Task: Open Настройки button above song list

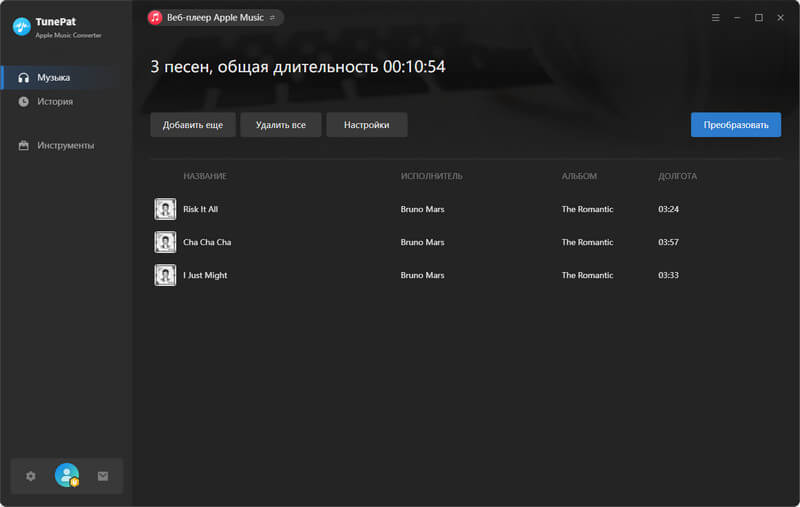Action: [x=366, y=125]
